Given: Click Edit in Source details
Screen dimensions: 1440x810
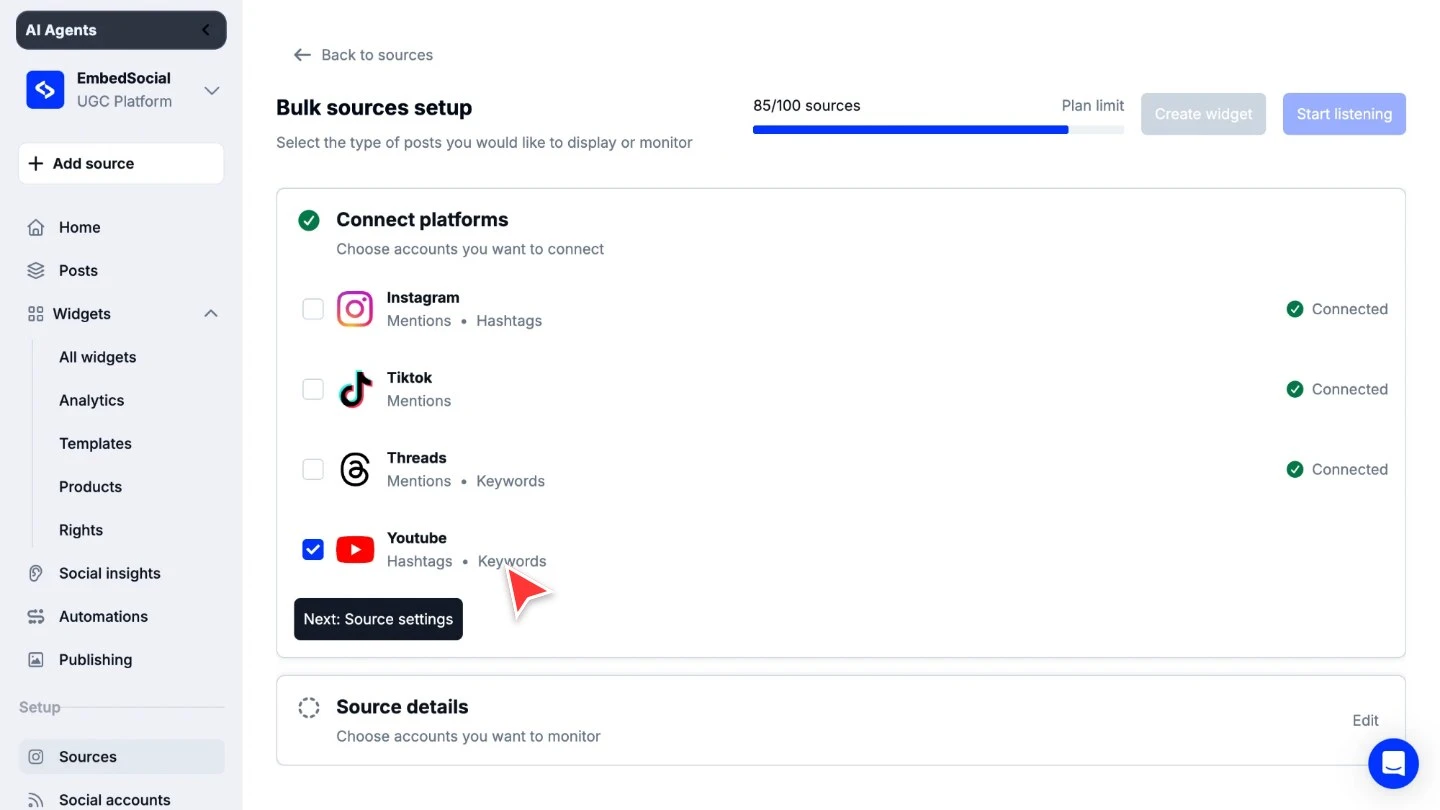Looking at the screenshot, I should point(1365,720).
